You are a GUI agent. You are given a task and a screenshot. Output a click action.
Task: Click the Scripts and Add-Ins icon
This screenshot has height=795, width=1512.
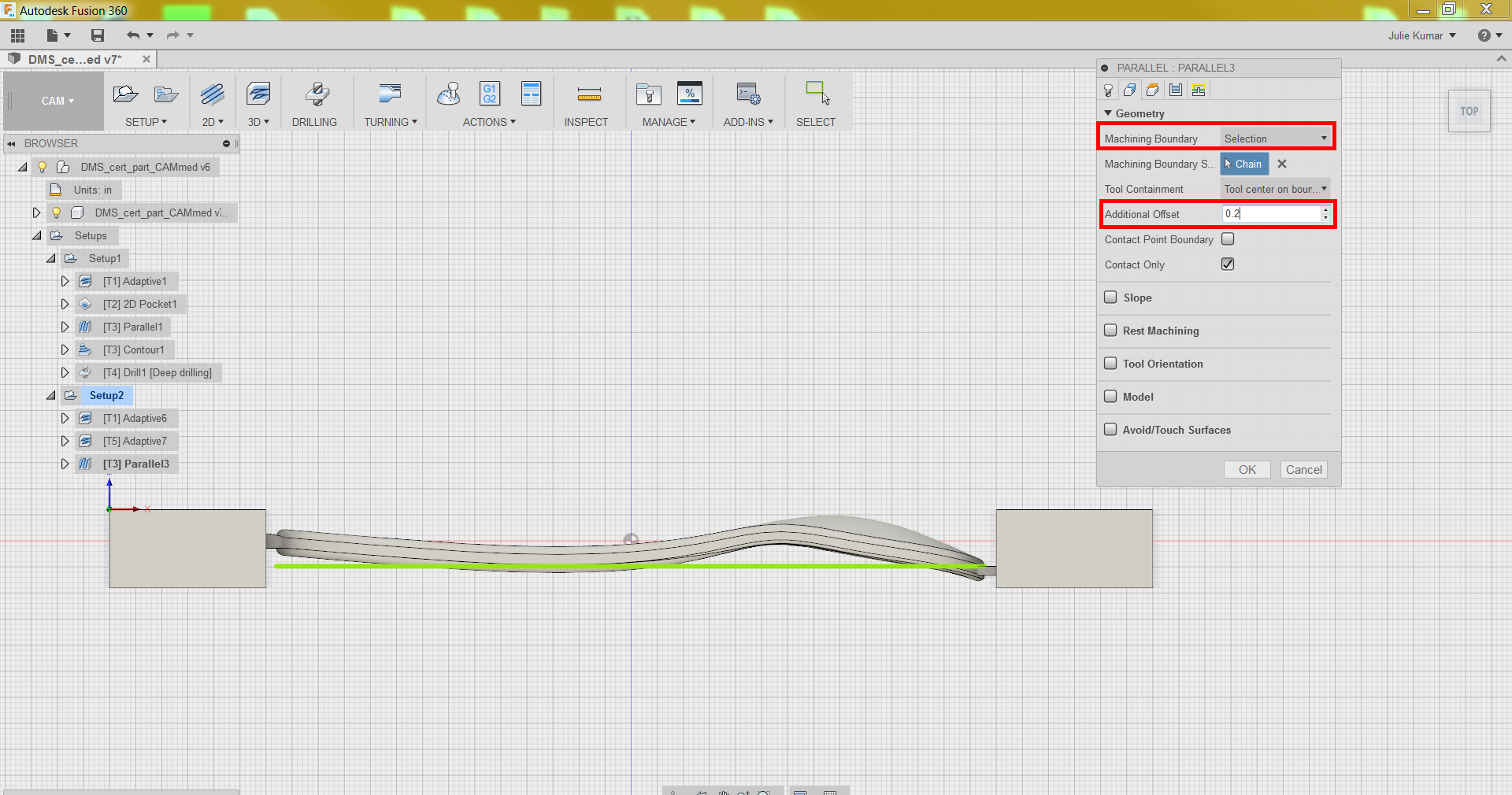(748, 94)
